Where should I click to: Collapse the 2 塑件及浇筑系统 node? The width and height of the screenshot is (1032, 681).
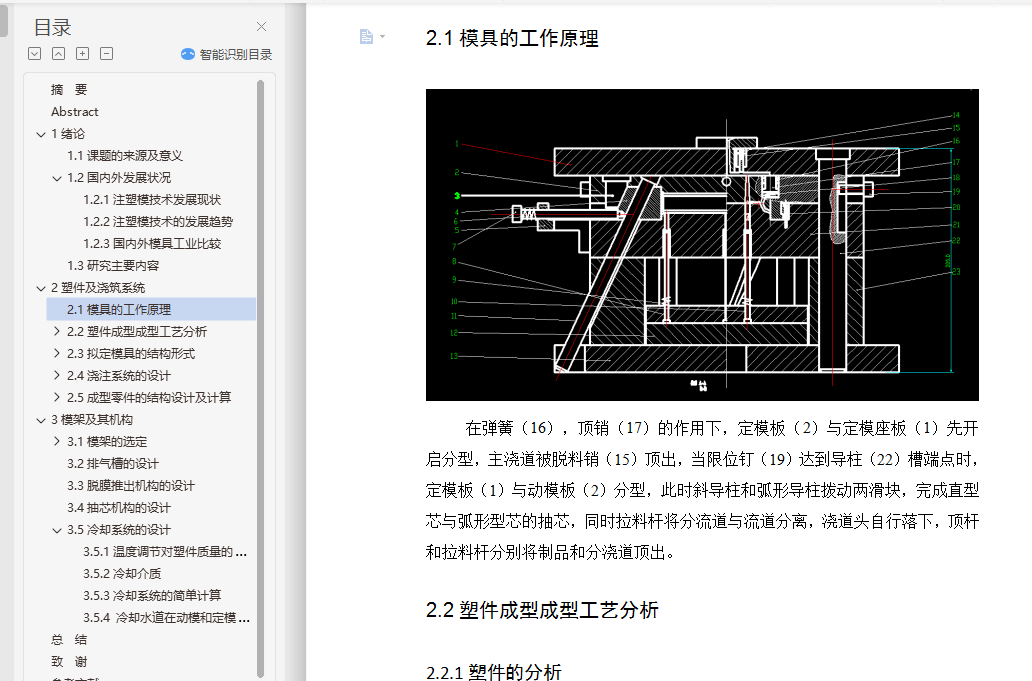click(41, 288)
